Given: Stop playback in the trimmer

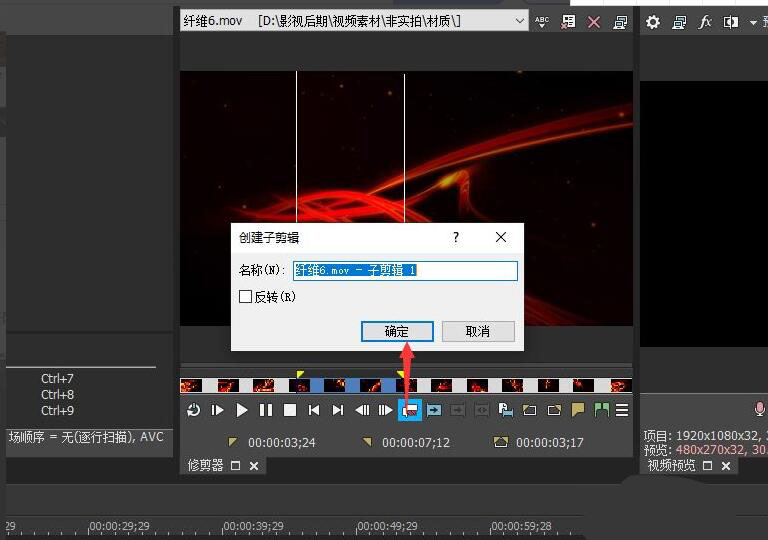Looking at the screenshot, I should (x=290, y=410).
